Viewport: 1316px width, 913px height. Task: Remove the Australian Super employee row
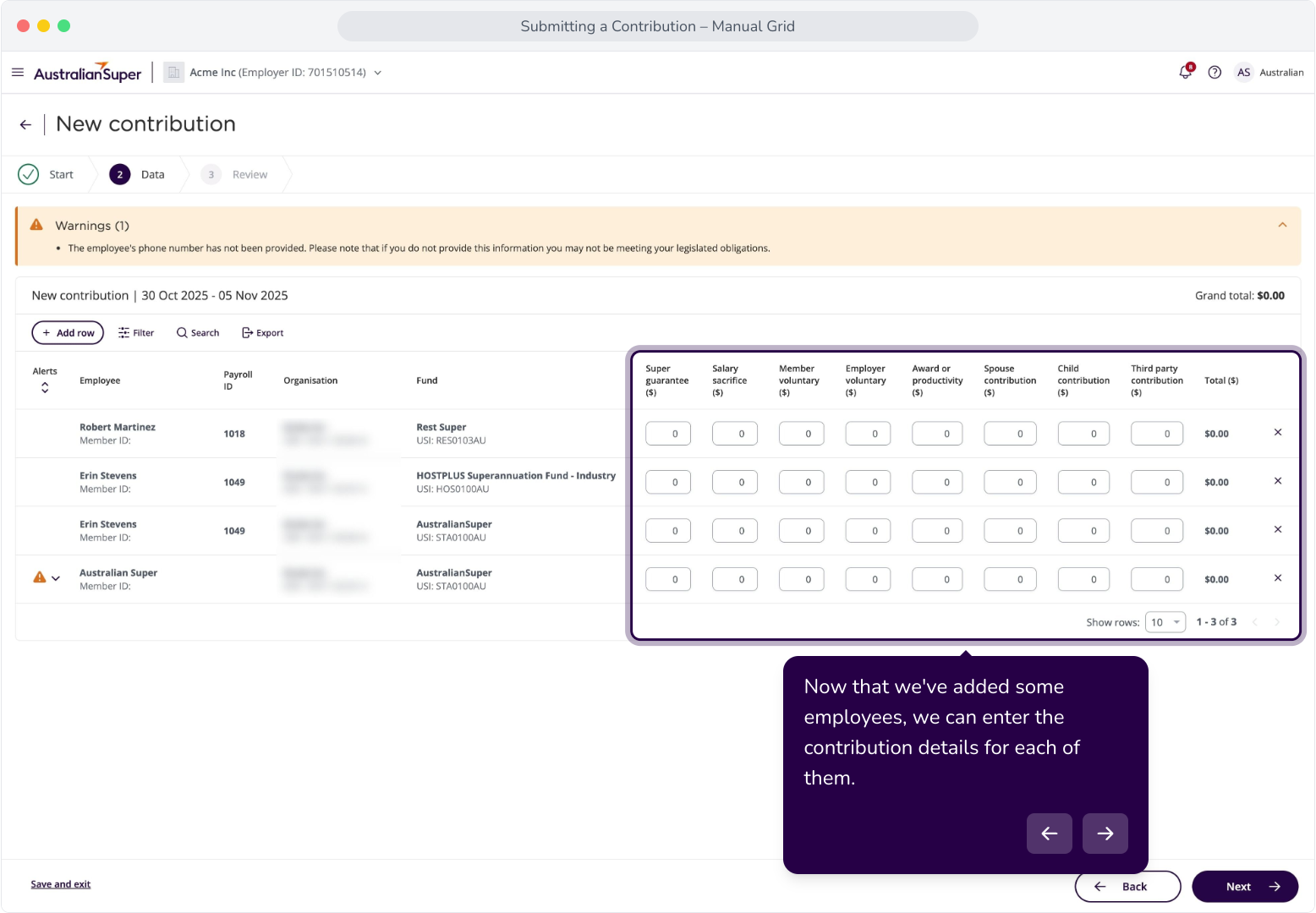[x=1278, y=578]
